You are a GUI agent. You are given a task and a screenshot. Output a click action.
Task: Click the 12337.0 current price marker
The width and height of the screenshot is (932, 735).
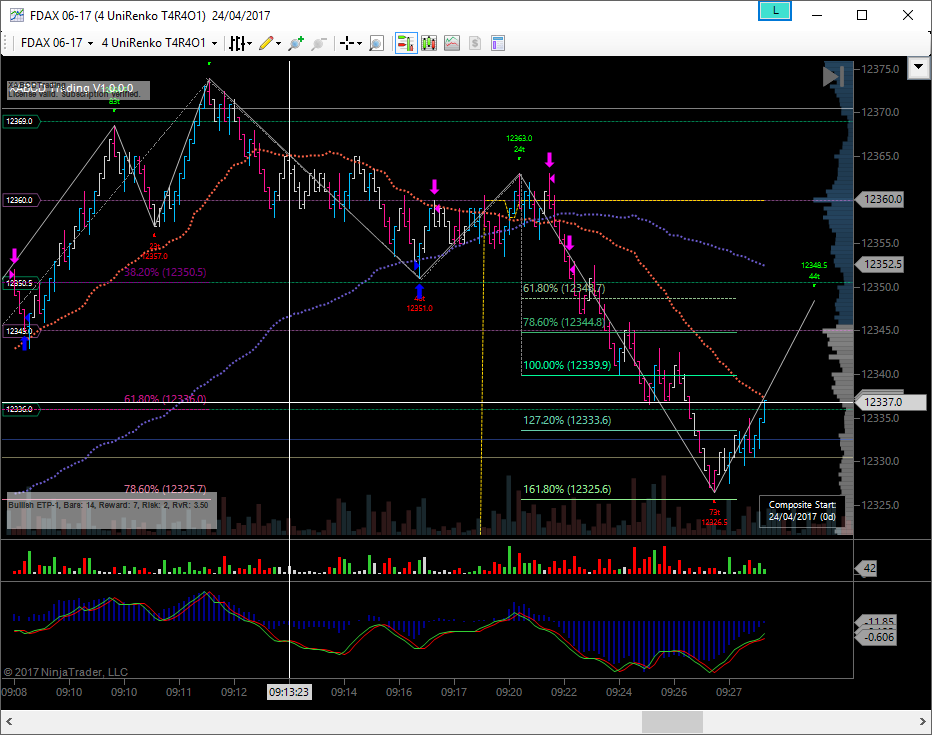pyautogui.click(x=890, y=402)
